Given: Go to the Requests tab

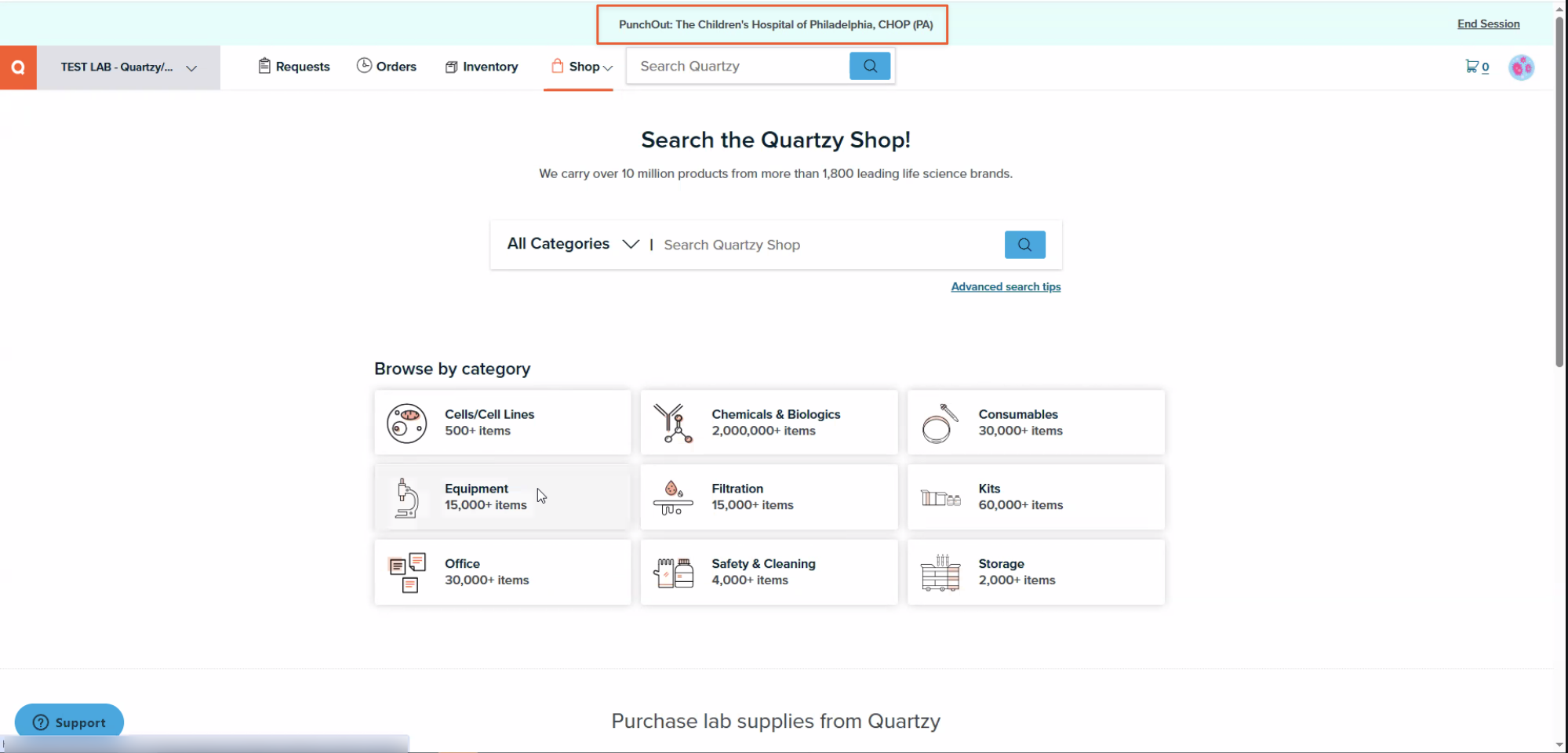Looking at the screenshot, I should (294, 67).
